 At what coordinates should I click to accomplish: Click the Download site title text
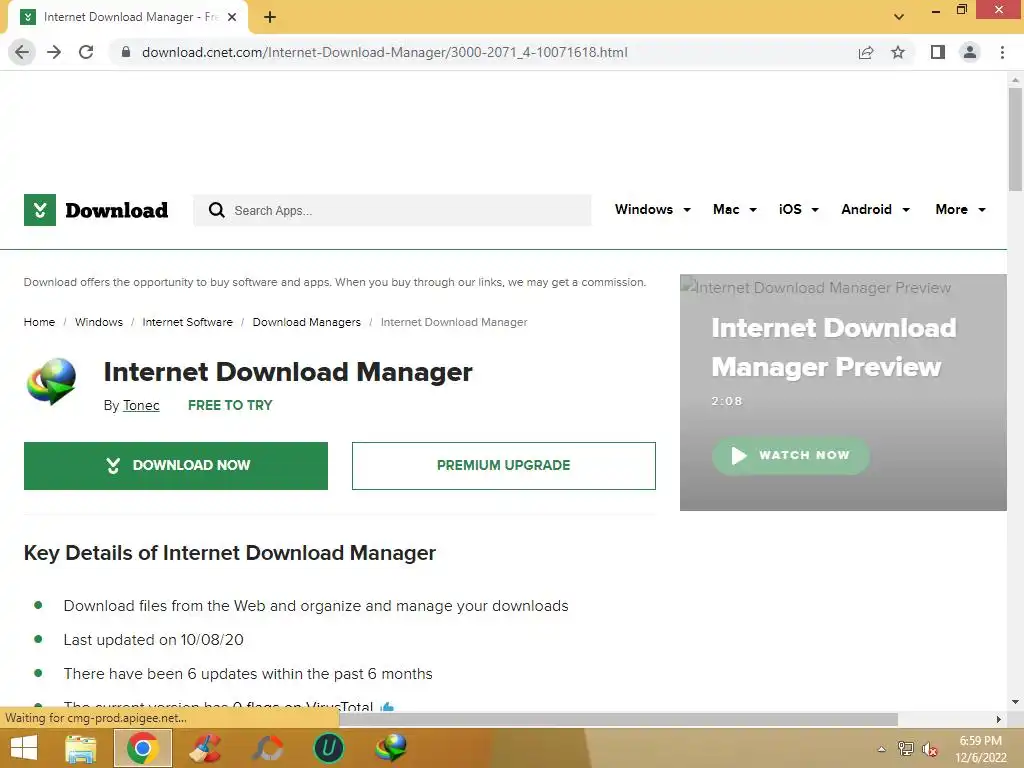pos(116,210)
